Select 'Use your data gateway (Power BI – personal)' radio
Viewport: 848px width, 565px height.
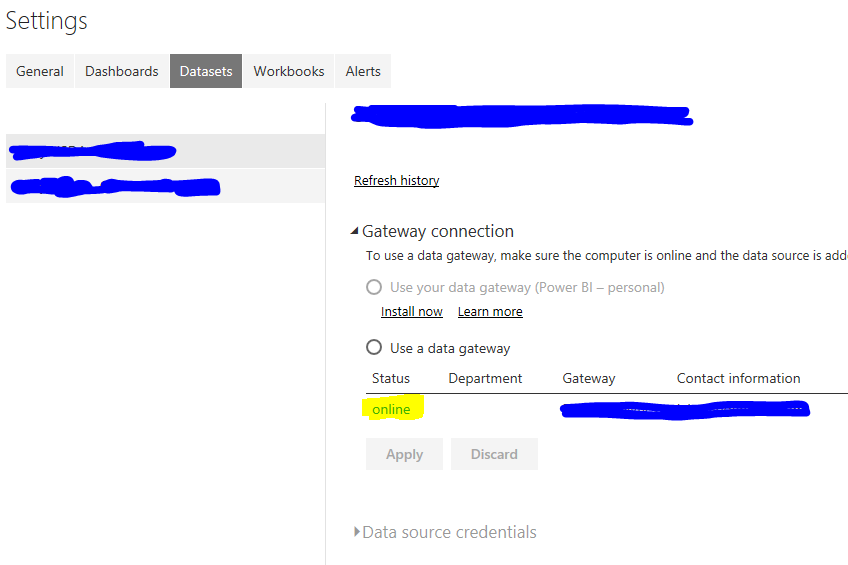pos(374,287)
